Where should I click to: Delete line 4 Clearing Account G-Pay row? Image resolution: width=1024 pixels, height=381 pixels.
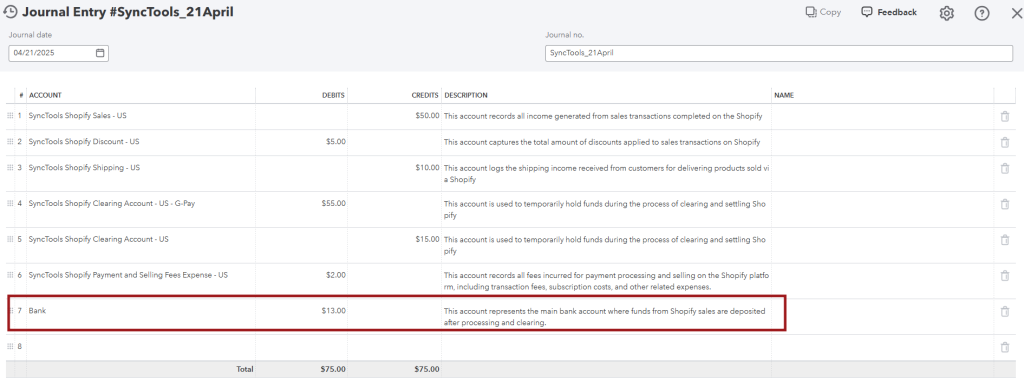(x=1004, y=204)
